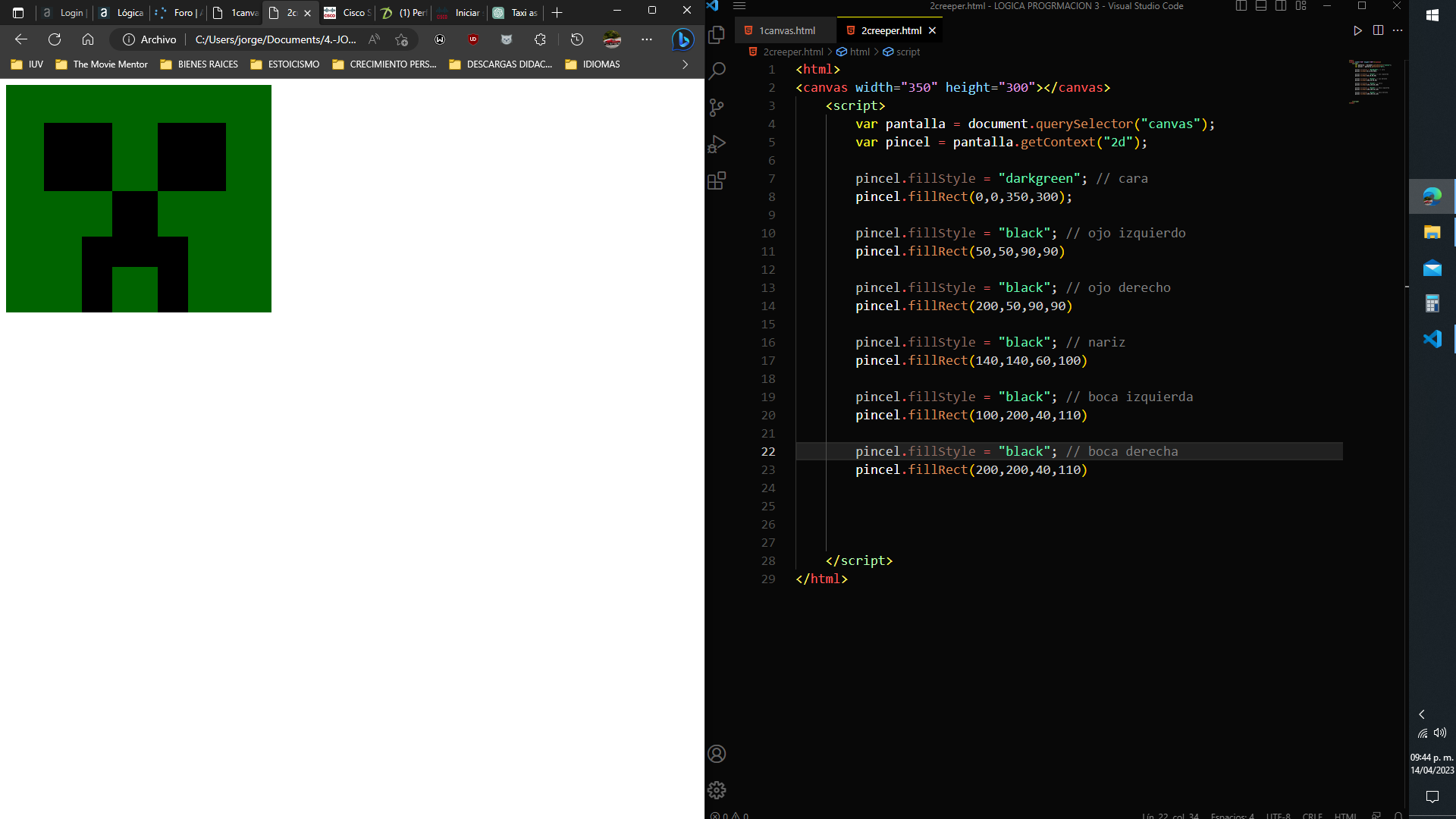Open a new browser tab
Viewport: 1456px width, 819px height.
557,13
